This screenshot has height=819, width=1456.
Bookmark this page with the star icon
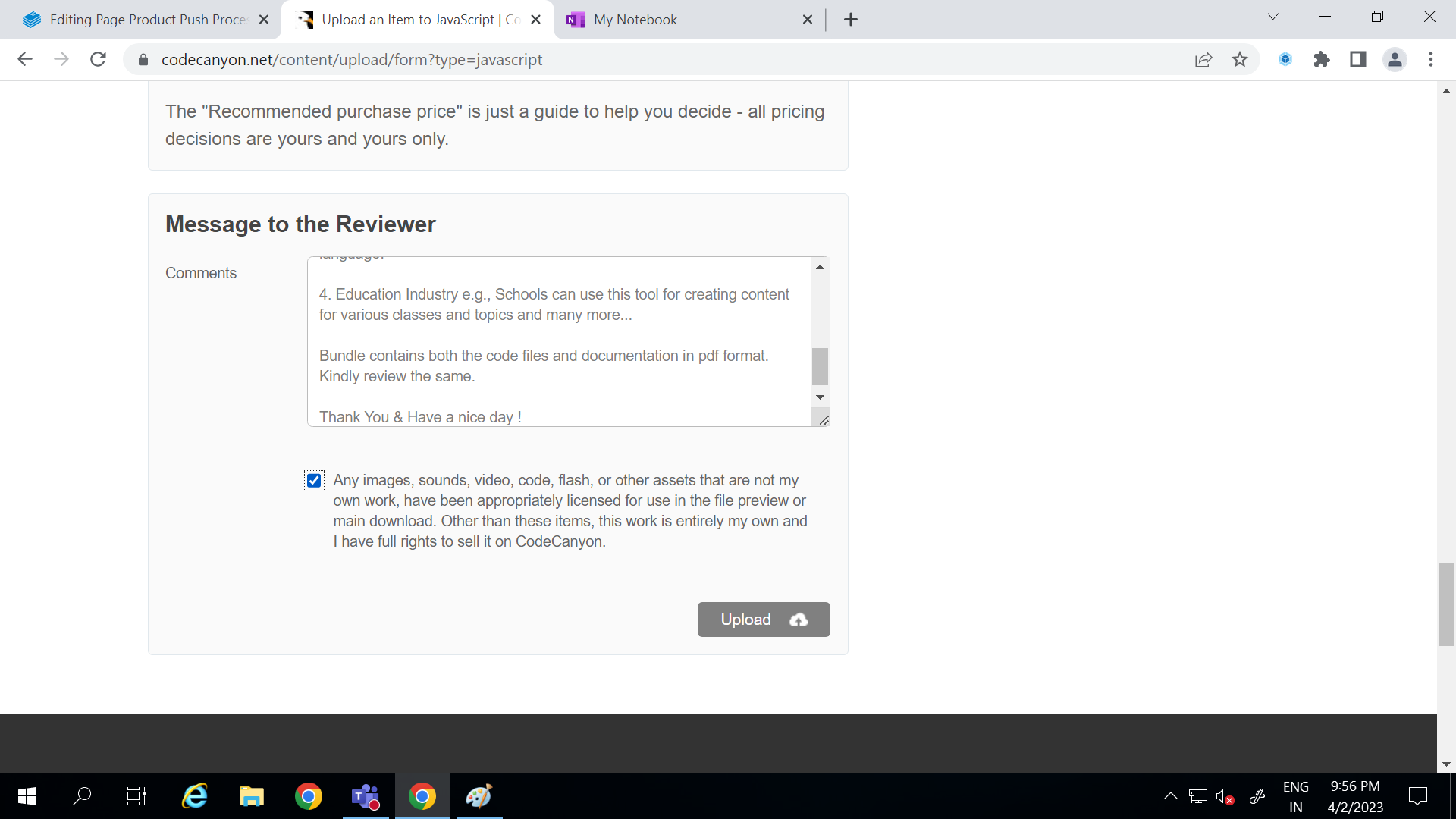(1240, 59)
